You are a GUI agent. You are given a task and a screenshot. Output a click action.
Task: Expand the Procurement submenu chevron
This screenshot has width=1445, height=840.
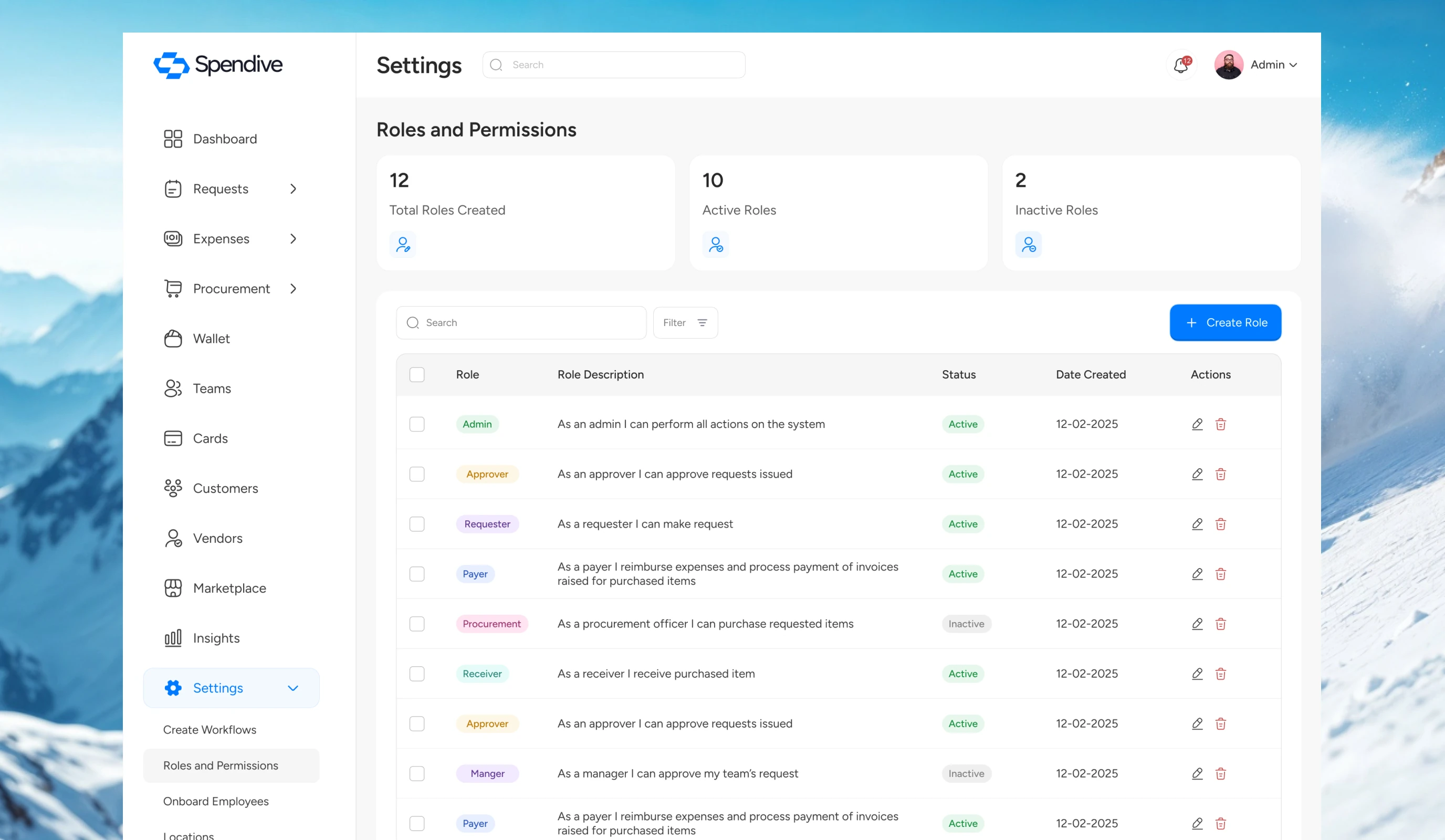tap(293, 288)
